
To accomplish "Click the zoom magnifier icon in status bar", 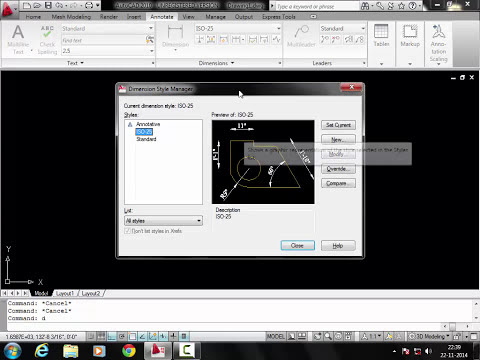I will [328, 336].
